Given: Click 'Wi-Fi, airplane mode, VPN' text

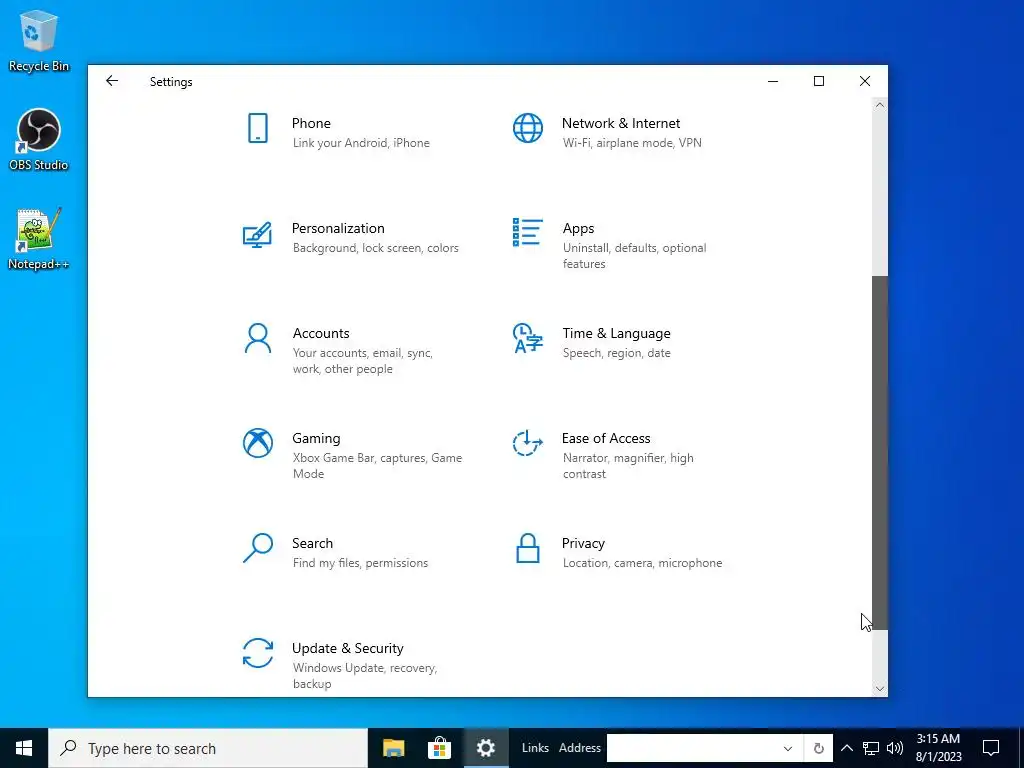Looking at the screenshot, I should tap(632, 143).
